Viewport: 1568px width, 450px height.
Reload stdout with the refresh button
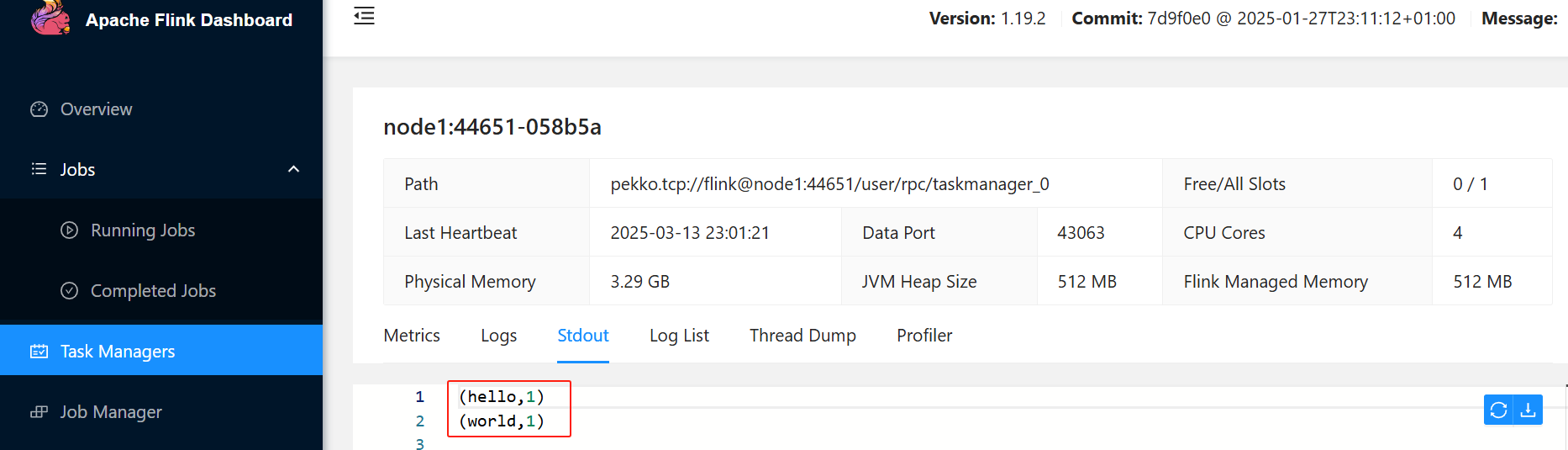point(1498,410)
